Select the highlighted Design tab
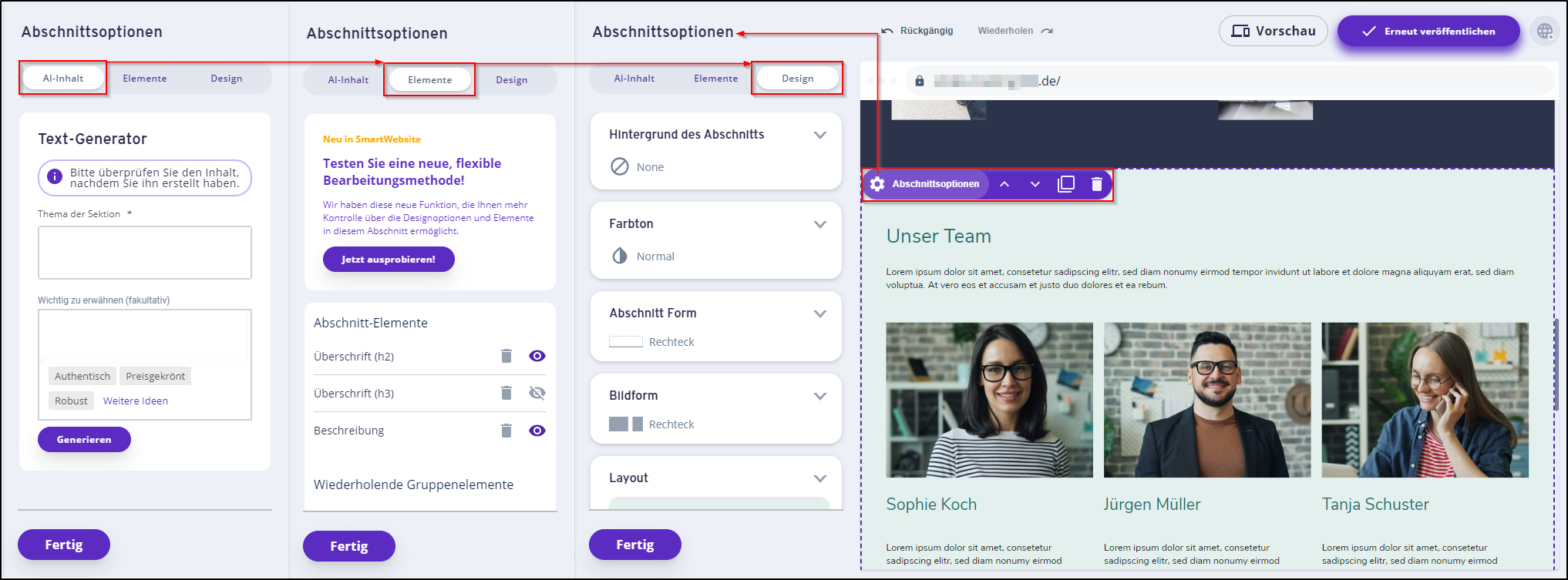This screenshot has height=580, width=1568. click(x=797, y=79)
